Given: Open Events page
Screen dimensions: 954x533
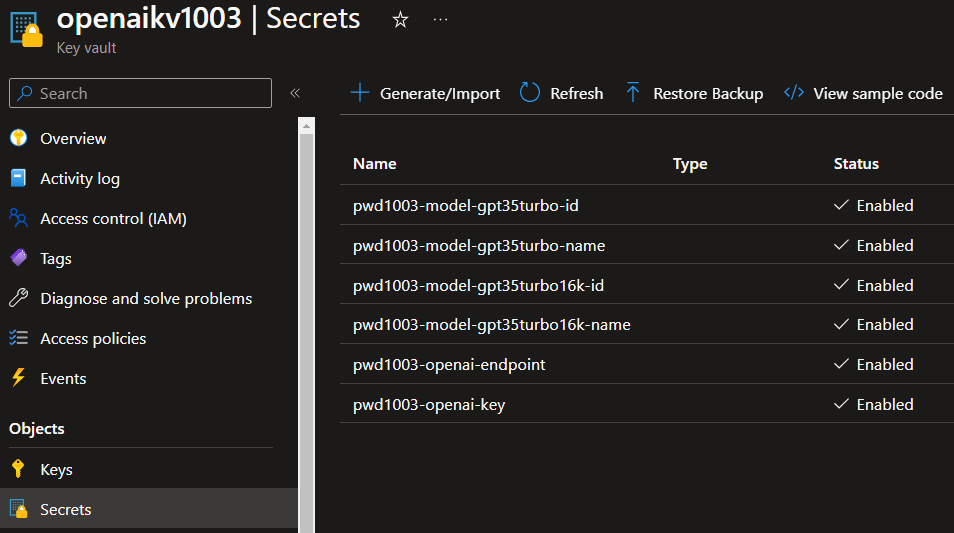Looking at the screenshot, I should pos(63,378).
